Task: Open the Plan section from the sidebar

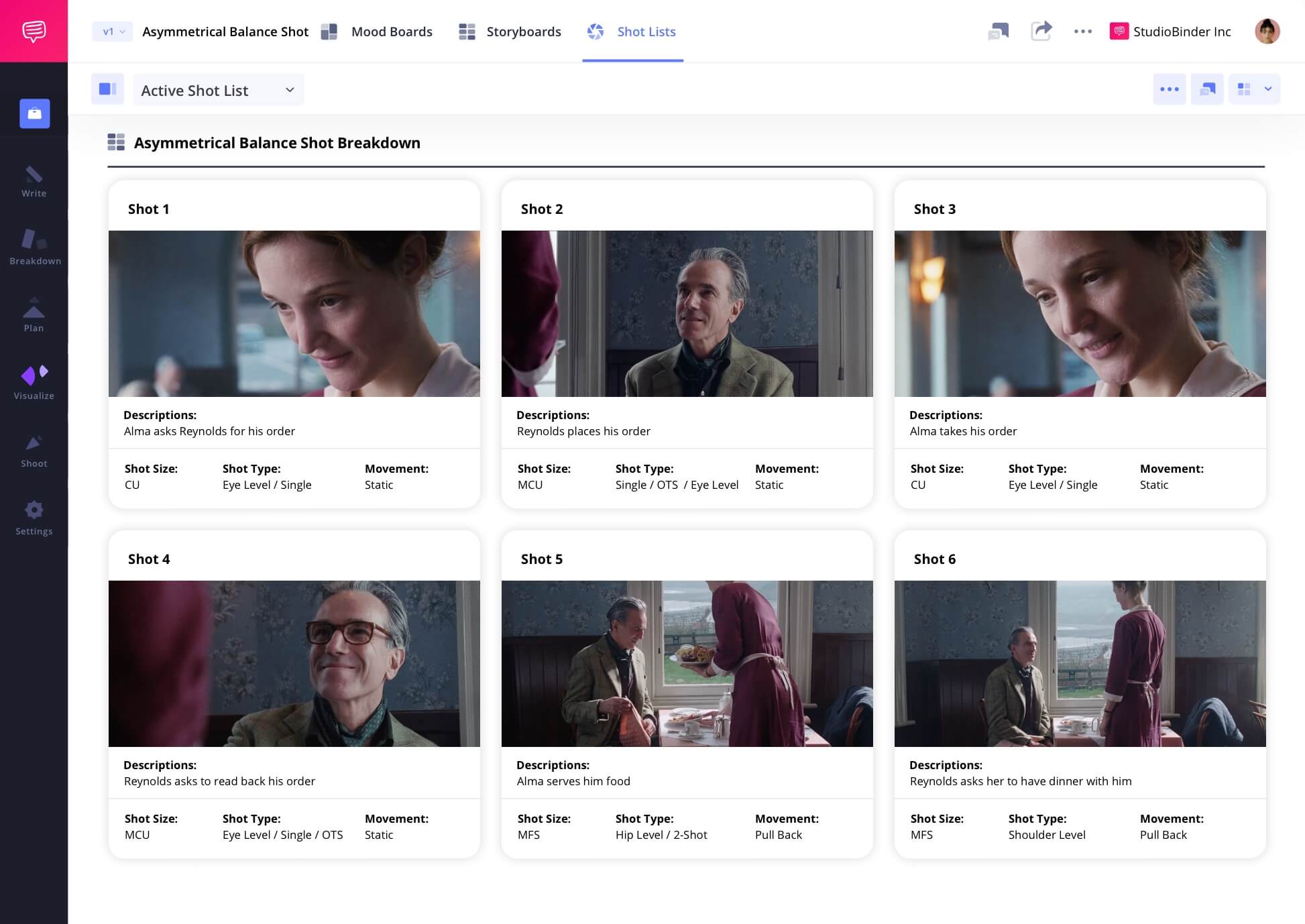Action: click(34, 314)
